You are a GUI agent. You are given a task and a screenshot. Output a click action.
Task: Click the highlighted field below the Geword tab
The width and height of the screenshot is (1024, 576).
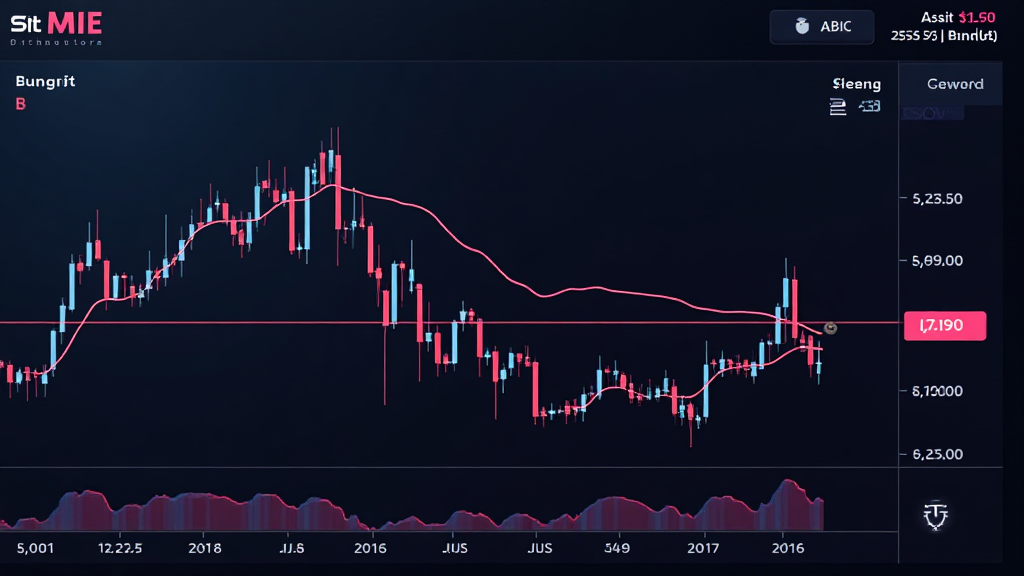click(x=932, y=112)
